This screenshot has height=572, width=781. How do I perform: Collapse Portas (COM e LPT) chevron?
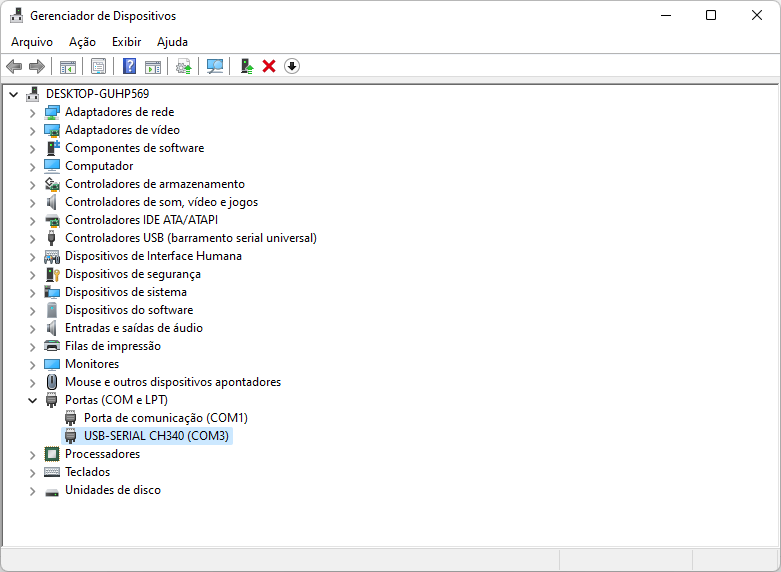point(32,400)
